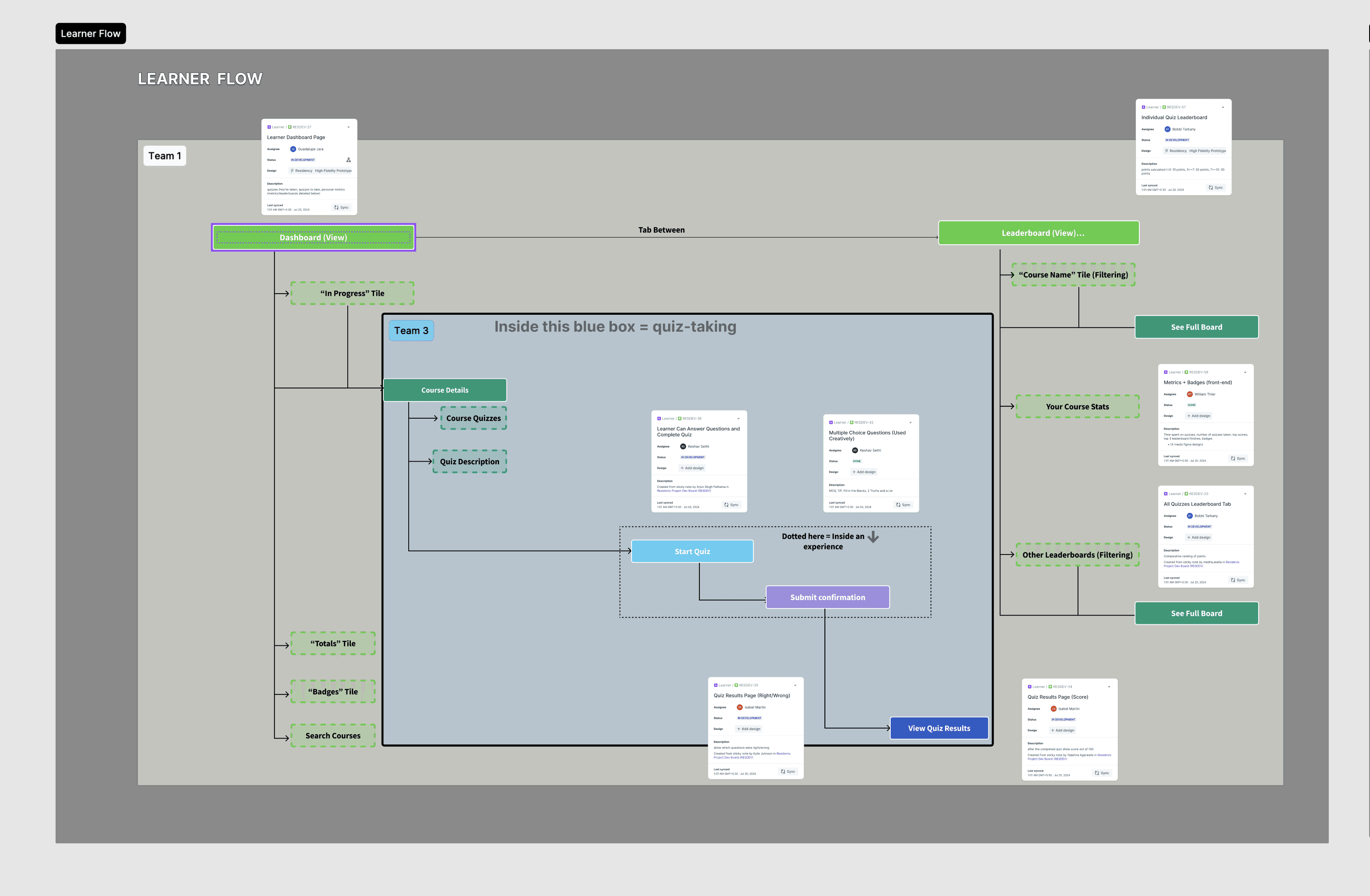The height and width of the screenshot is (896, 1370).
Task: Click Guadalupe Jara assignee avatar
Action: [293, 149]
